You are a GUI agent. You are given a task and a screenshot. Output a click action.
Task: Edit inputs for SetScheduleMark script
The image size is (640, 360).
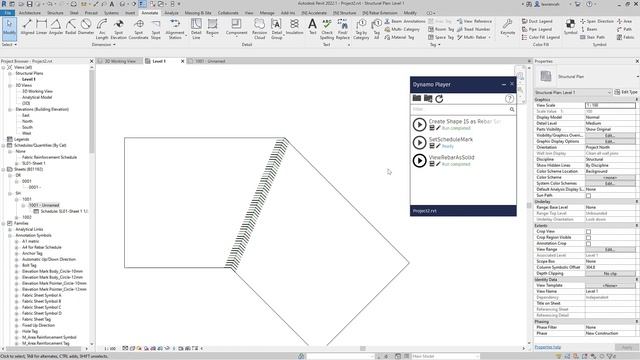(x=432, y=146)
